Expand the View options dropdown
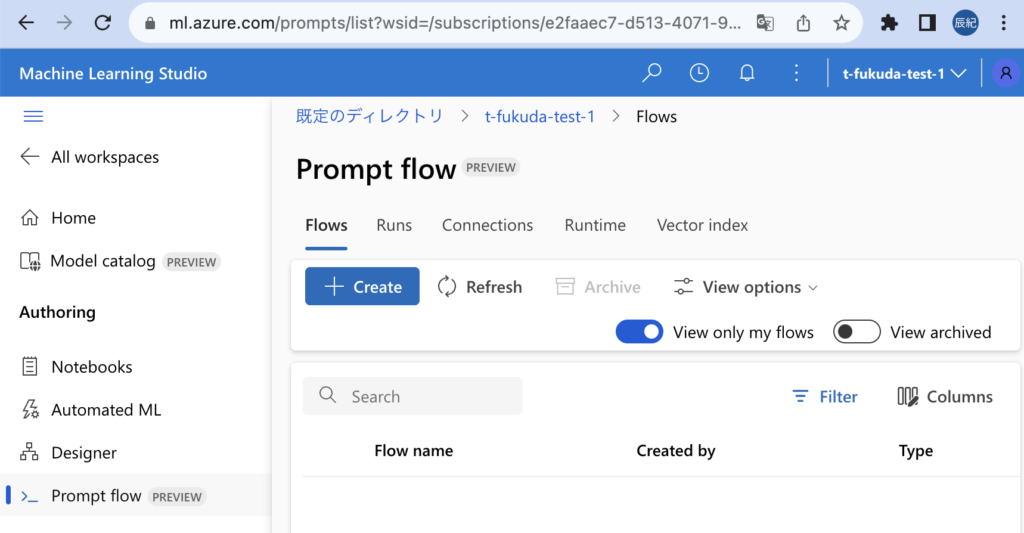Viewport: 1024px width, 533px height. tap(745, 287)
